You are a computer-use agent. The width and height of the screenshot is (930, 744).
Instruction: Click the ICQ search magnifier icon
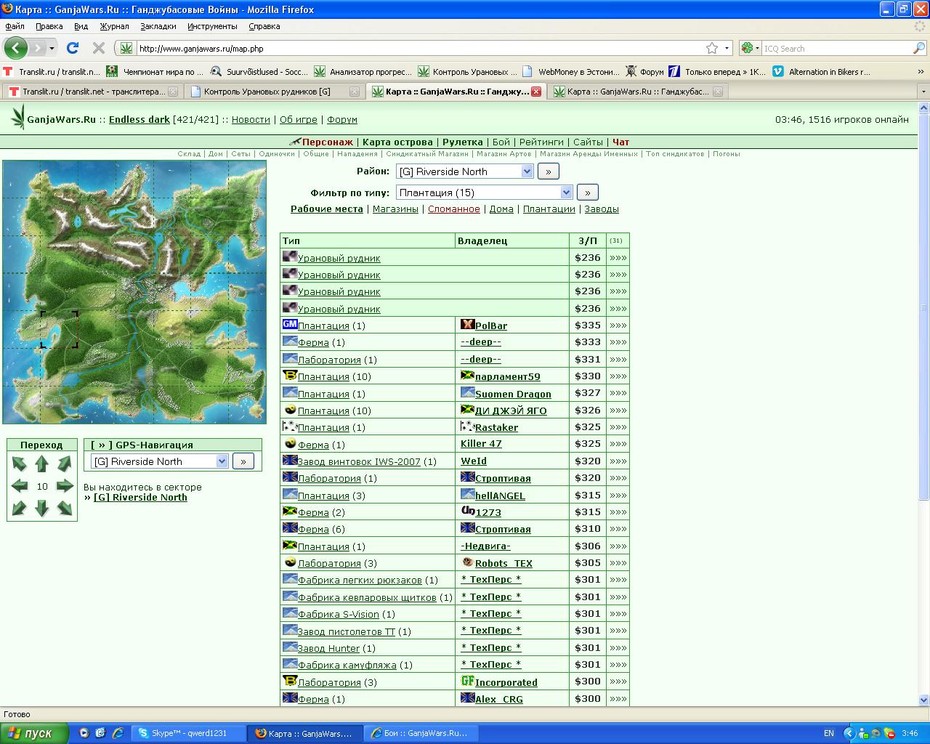coord(918,48)
